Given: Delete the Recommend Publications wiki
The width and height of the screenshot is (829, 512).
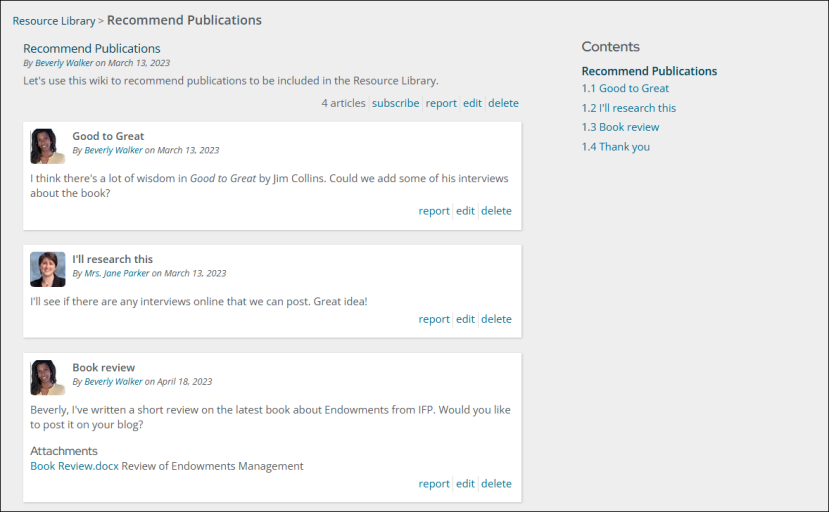Looking at the screenshot, I should [x=503, y=103].
